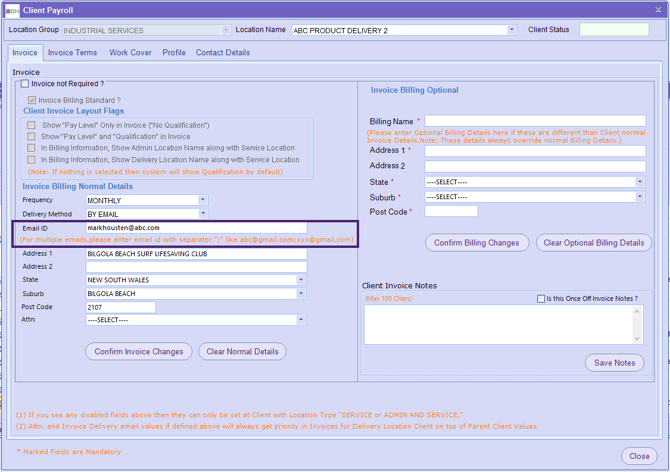670x472 pixels.
Task: Click the normal Address 1 field
Action: (x=196, y=254)
